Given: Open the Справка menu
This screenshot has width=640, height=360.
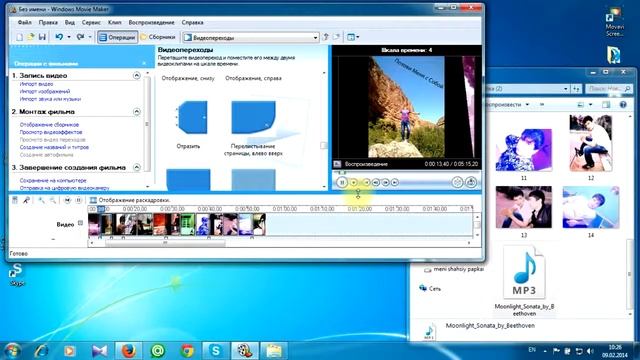Looking at the screenshot, I should 192,22.
